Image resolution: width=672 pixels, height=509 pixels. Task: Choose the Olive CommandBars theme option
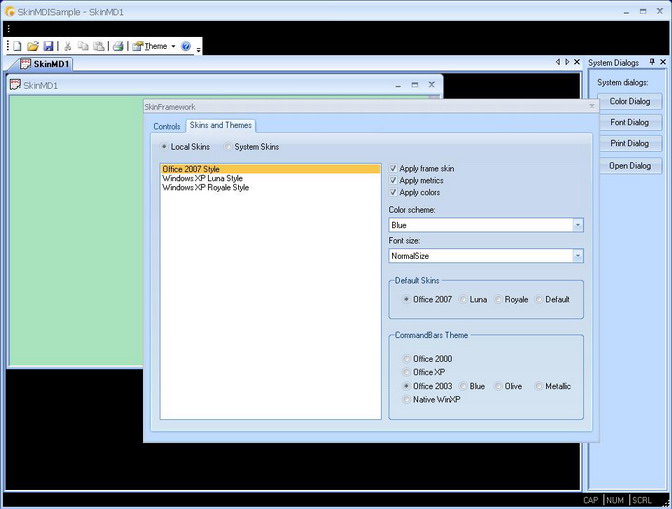498,386
